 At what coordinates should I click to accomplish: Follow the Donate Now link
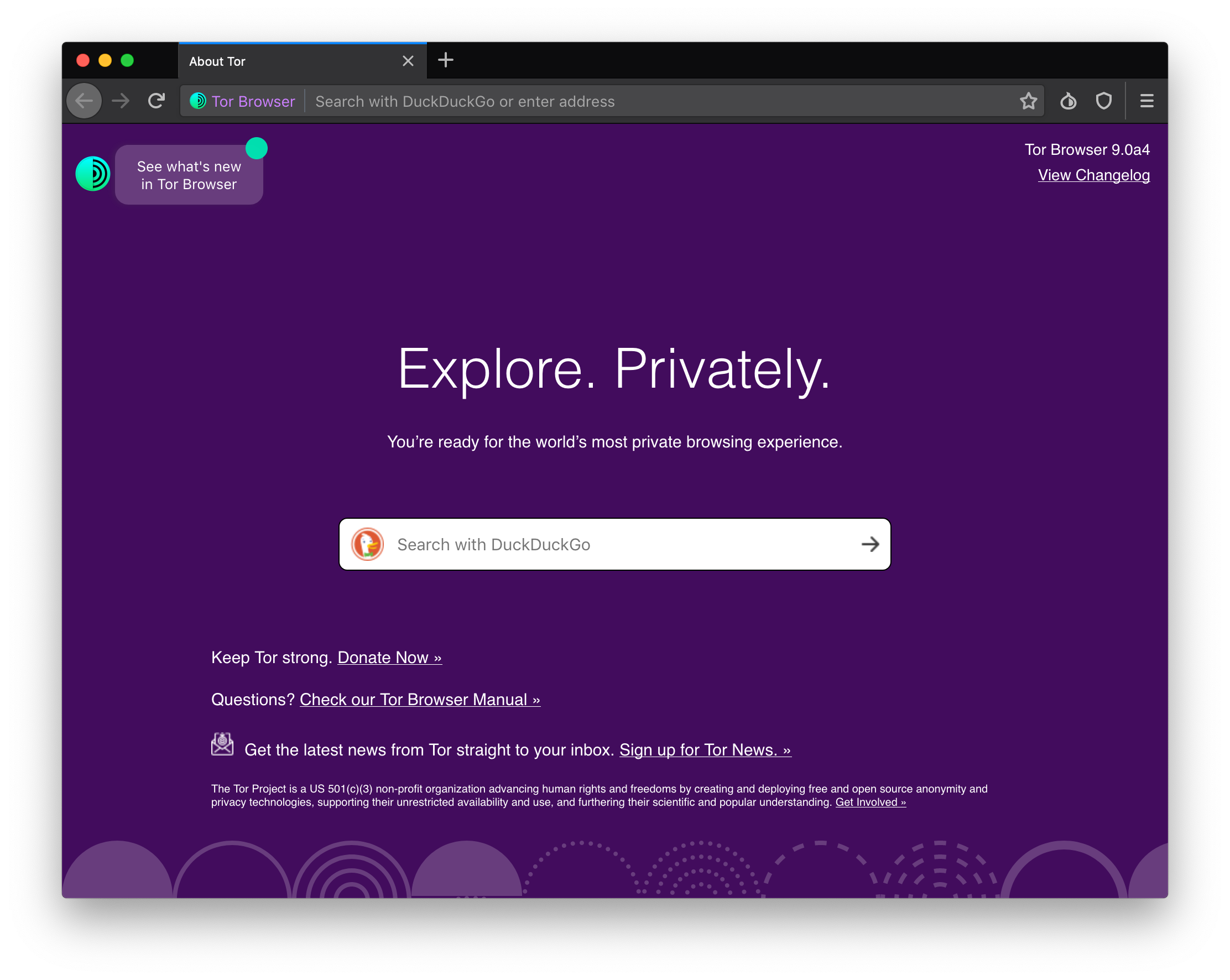(390, 657)
